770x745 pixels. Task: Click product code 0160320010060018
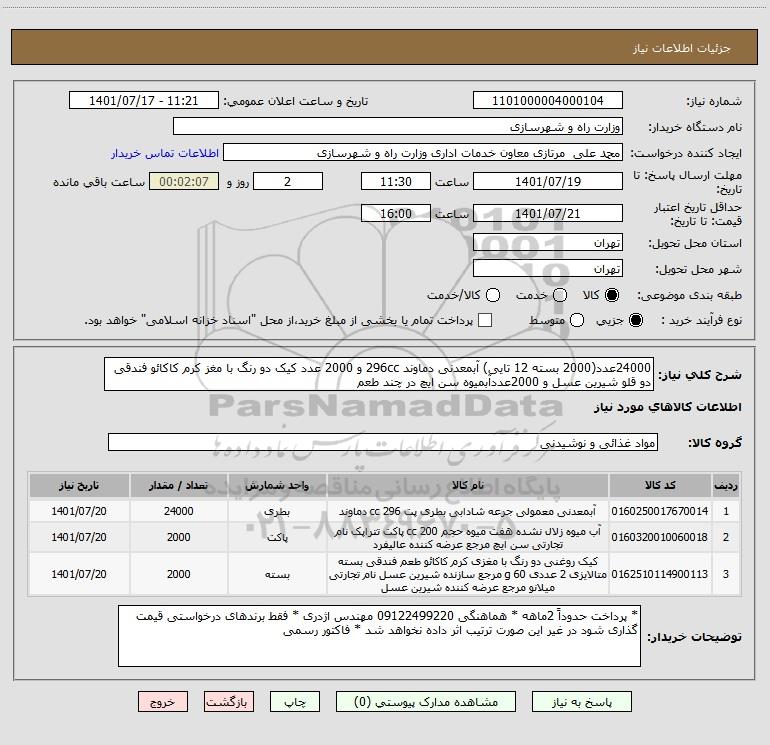[x=660, y=537]
